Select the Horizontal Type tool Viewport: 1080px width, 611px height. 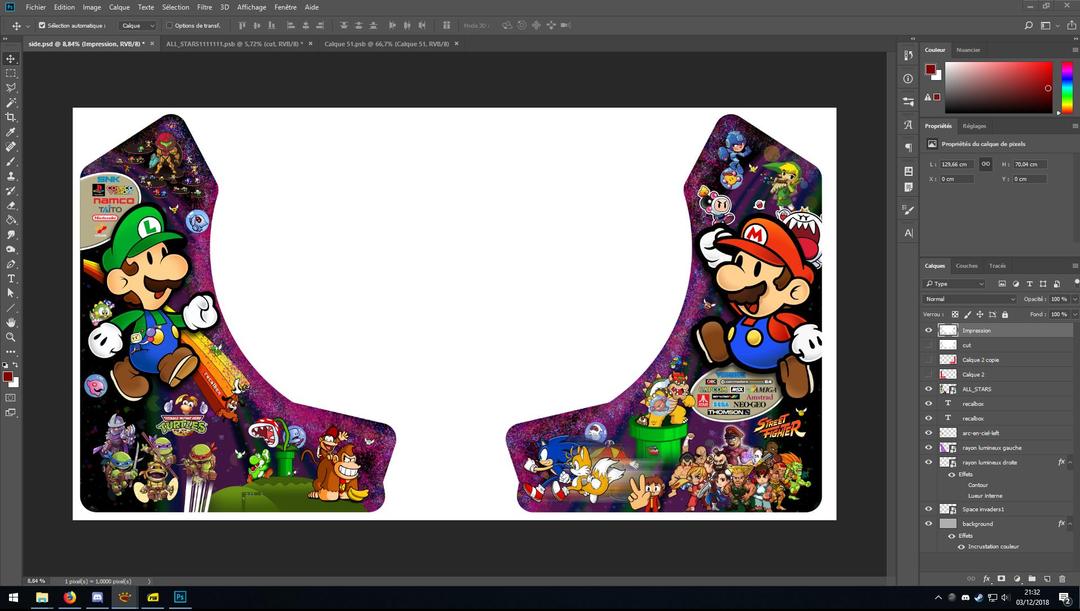[x=10, y=278]
